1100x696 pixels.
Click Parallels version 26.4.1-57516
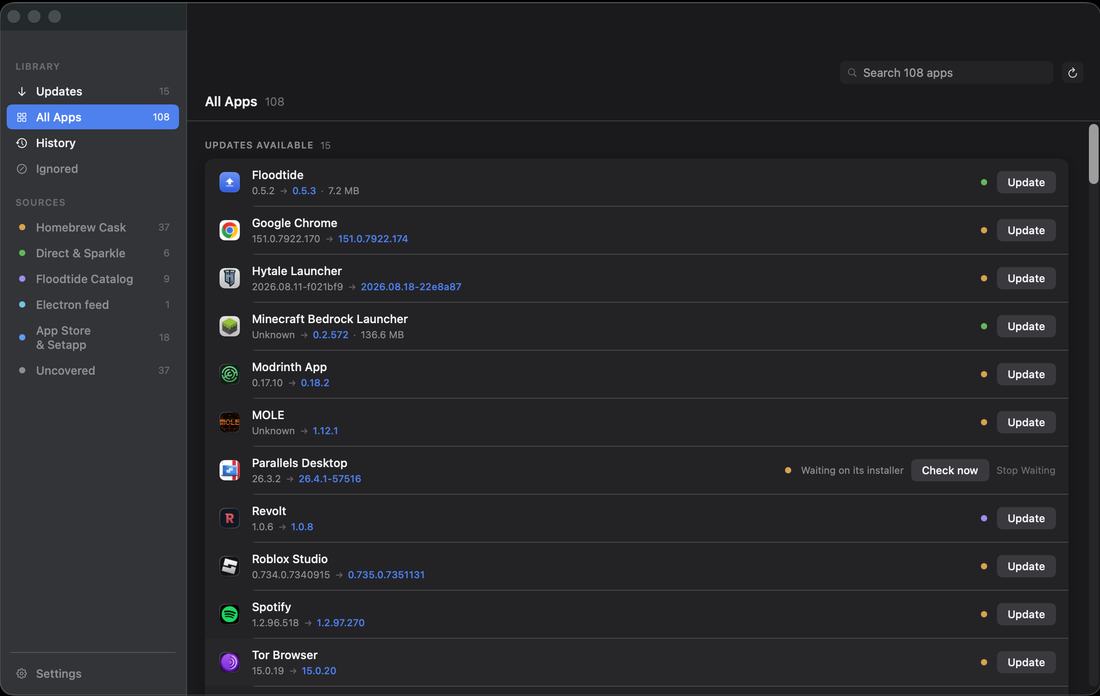pyautogui.click(x=330, y=479)
